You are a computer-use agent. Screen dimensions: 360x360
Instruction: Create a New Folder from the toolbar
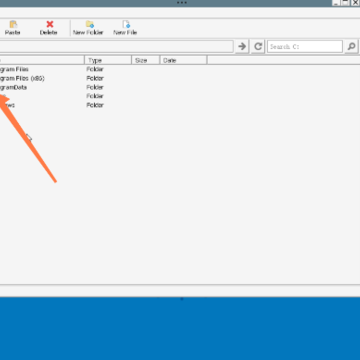88,28
